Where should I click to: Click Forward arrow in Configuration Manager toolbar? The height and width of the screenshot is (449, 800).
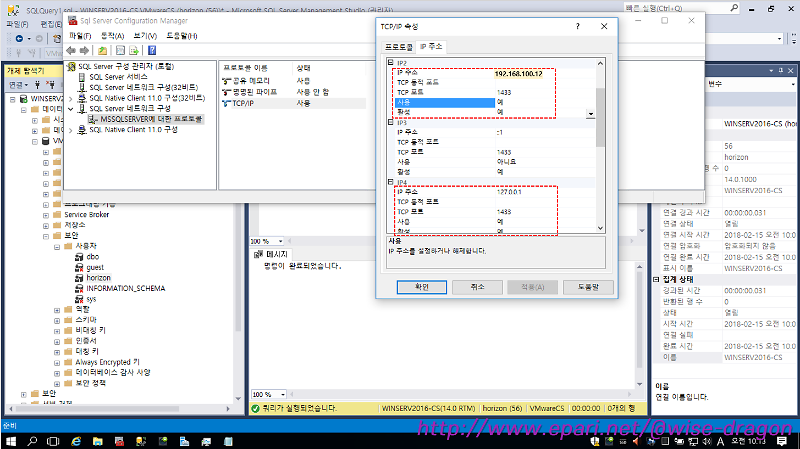pos(84,50)
